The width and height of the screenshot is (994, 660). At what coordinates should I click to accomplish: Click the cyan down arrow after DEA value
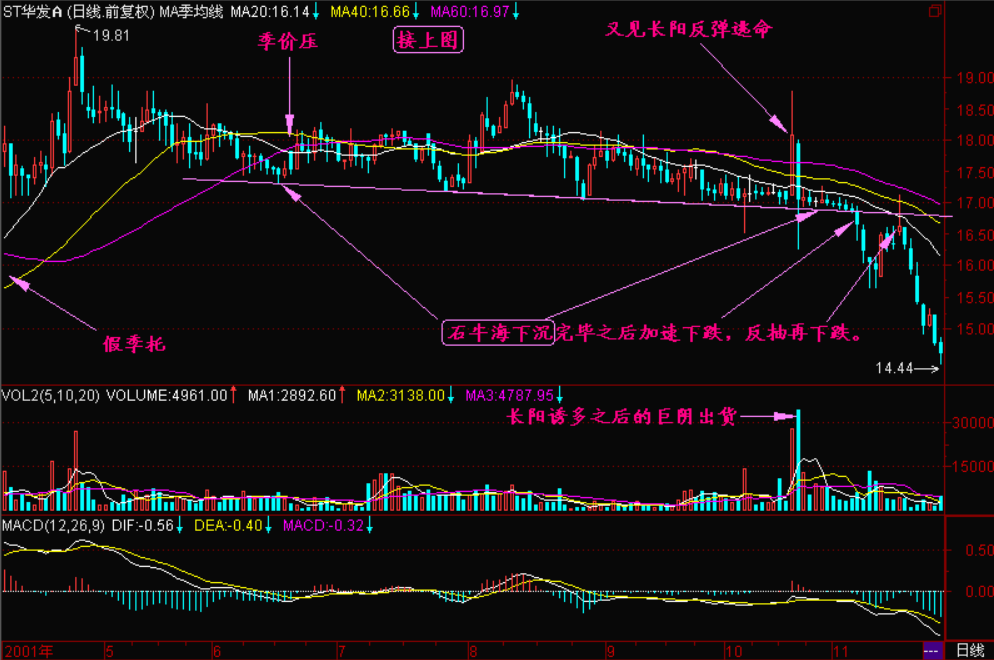272,525
